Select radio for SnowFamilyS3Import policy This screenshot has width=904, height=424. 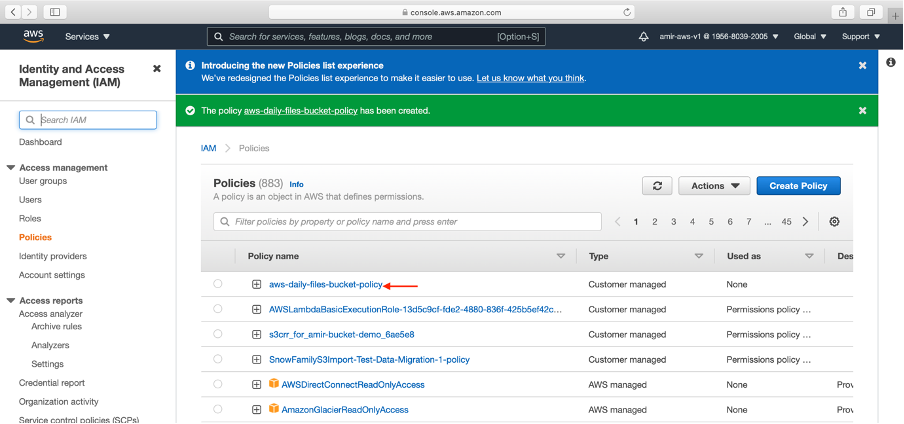tap(217, 359)
